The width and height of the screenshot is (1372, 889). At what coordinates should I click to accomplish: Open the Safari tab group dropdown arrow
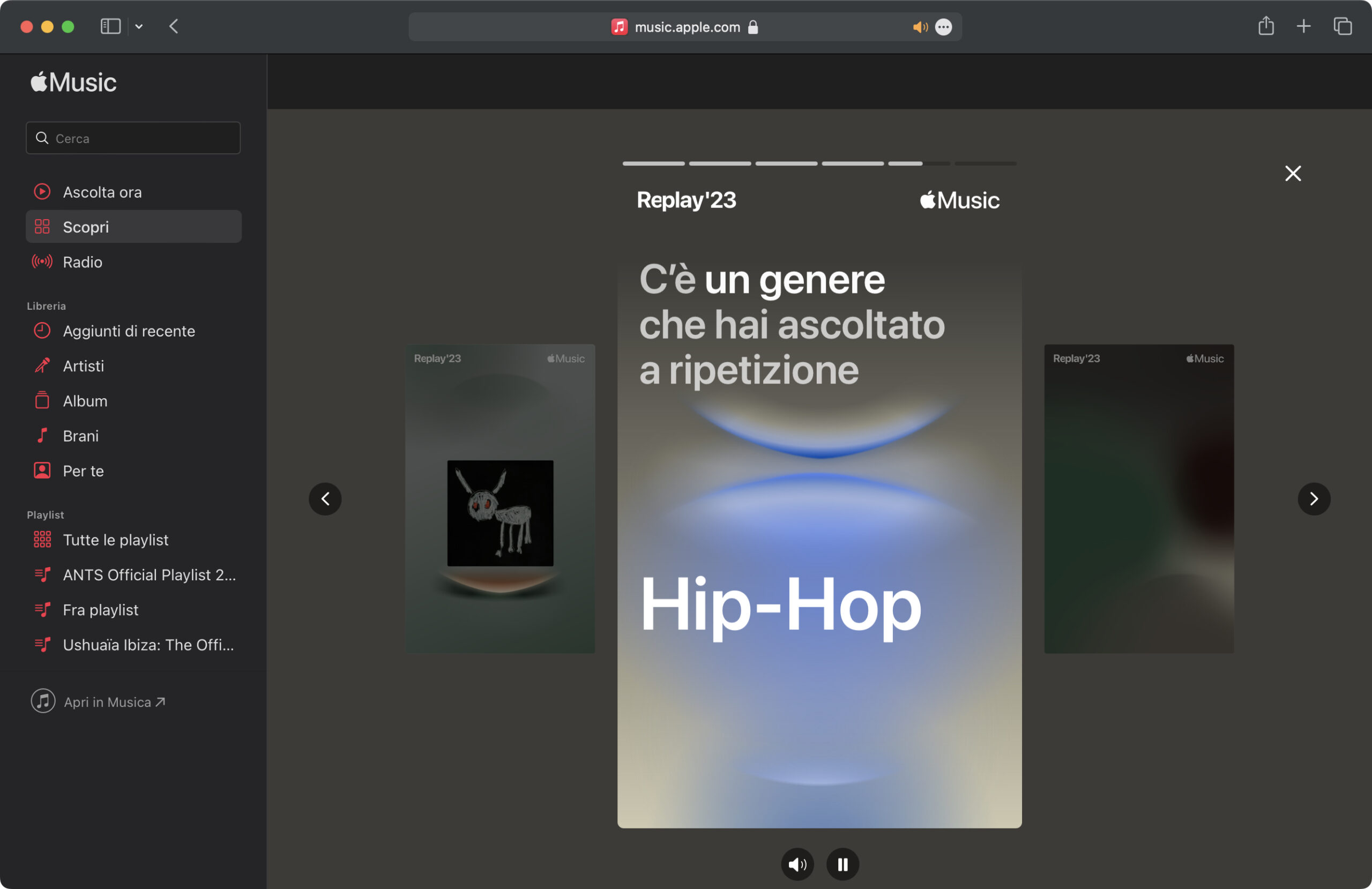click(x=139, y=26)
